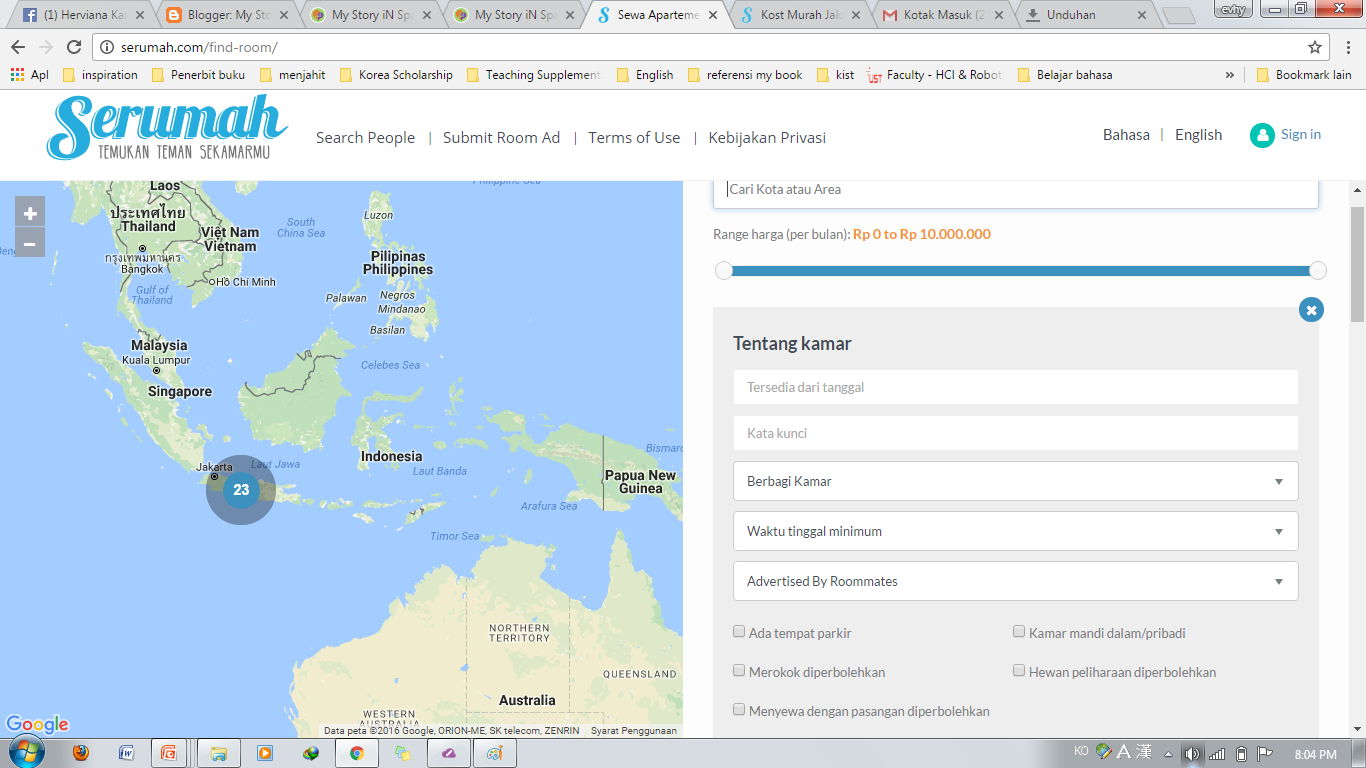This screenshot has width=1366, height=768.
Task: Open the Kost Murah Jakarta tab
Action: [x=800, y=15]
